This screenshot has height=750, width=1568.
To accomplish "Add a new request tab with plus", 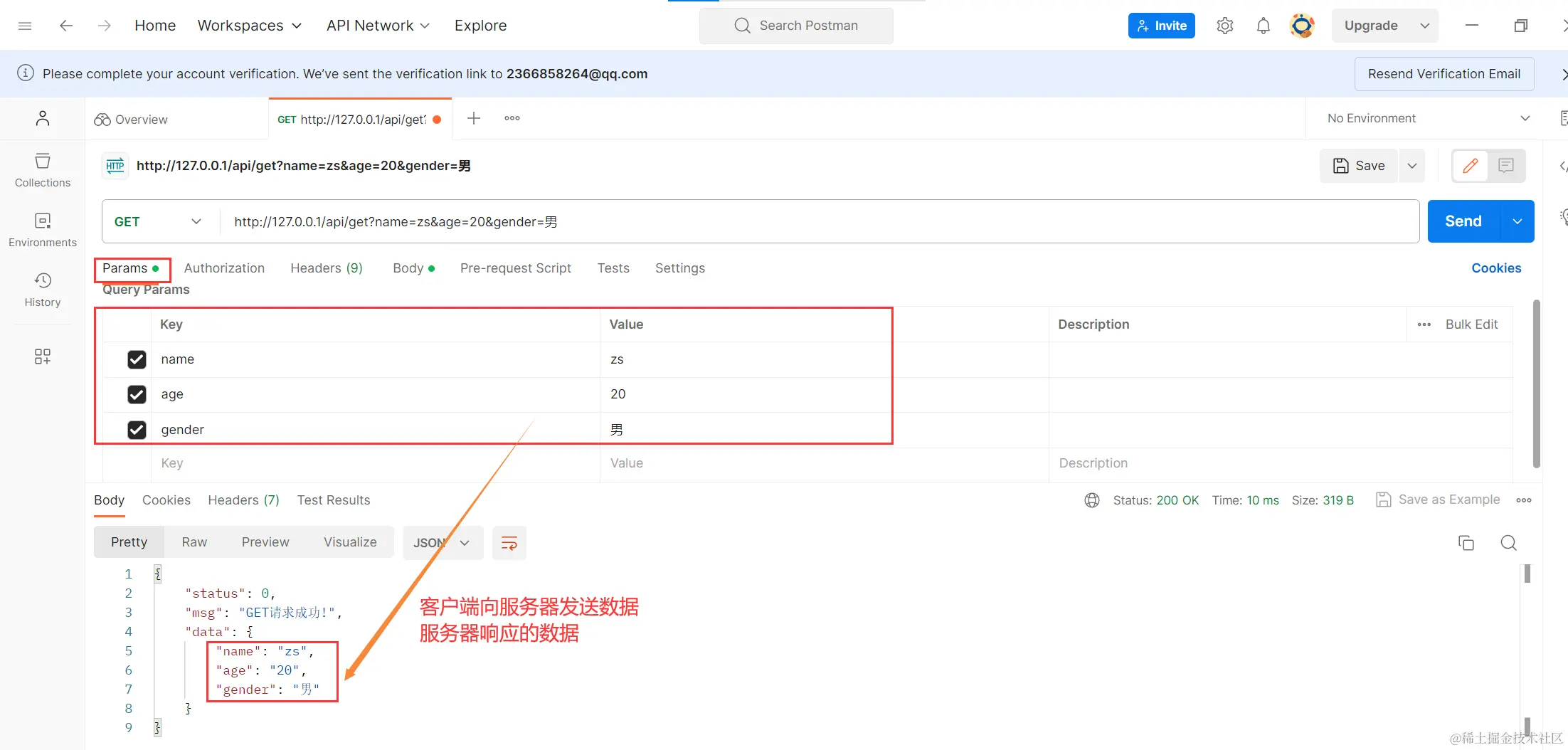I will (x=474, y=118).
